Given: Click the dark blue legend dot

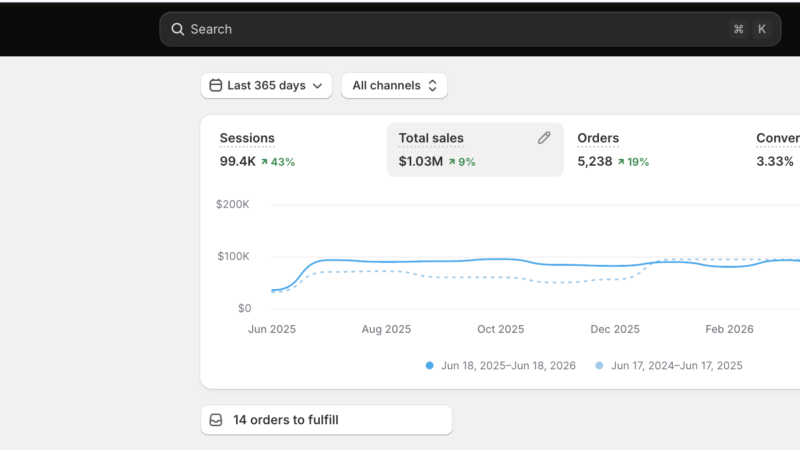Looking at the screenshot, I should [430, 365].
